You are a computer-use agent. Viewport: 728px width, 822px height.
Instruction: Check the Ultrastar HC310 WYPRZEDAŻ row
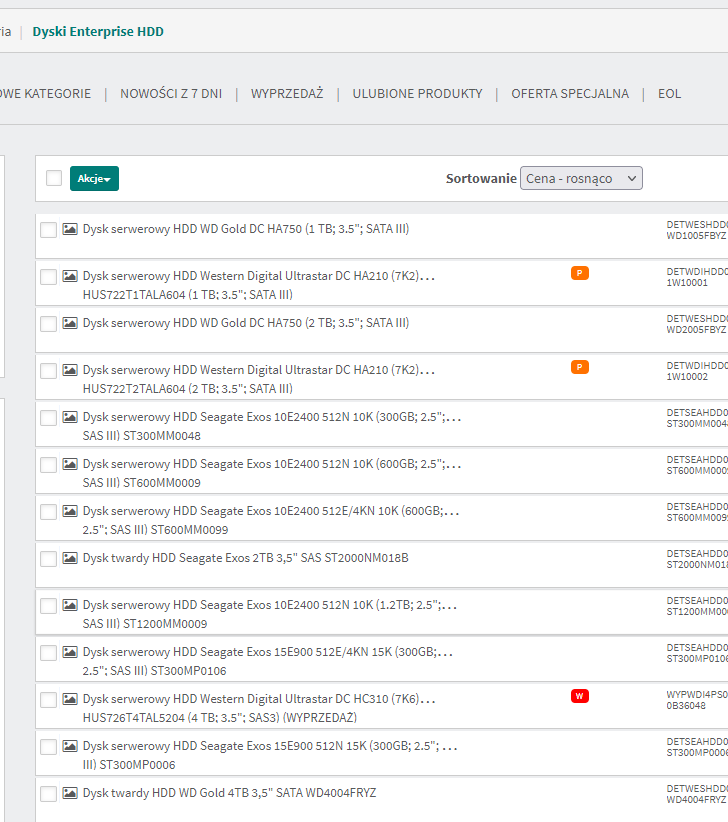[x=49, y=699]
